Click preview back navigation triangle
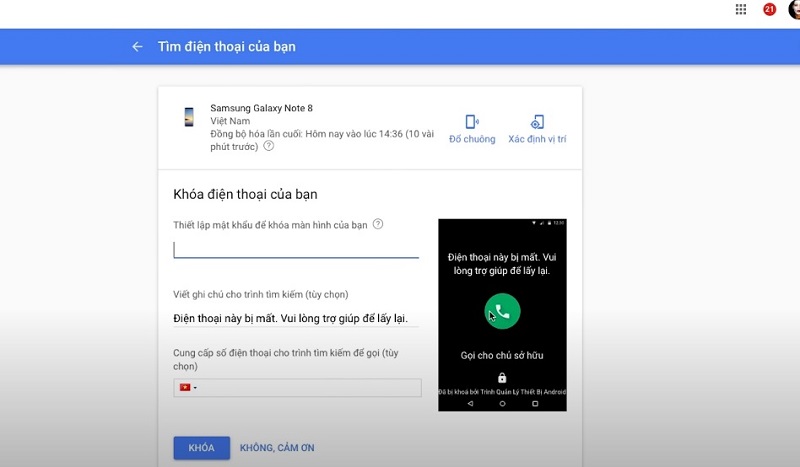This screenshot has width=800, height=467. click(470, 403)
